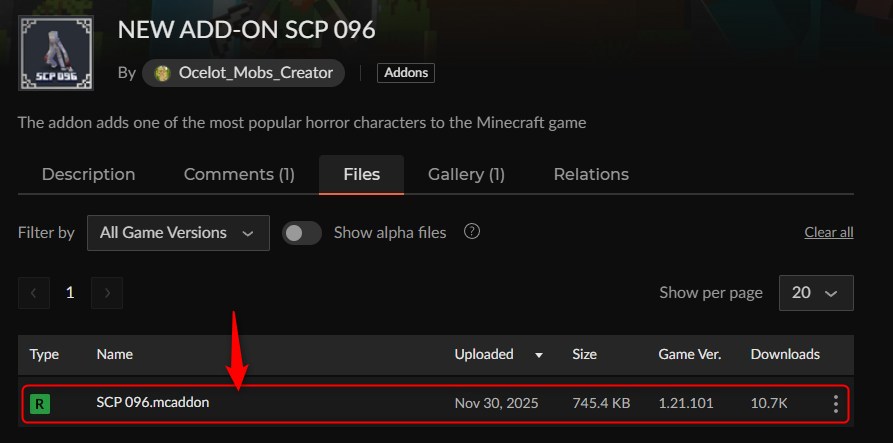Click the author's ocelot avatar icon
Screen dimensions: 893x443
coord(163,73)
